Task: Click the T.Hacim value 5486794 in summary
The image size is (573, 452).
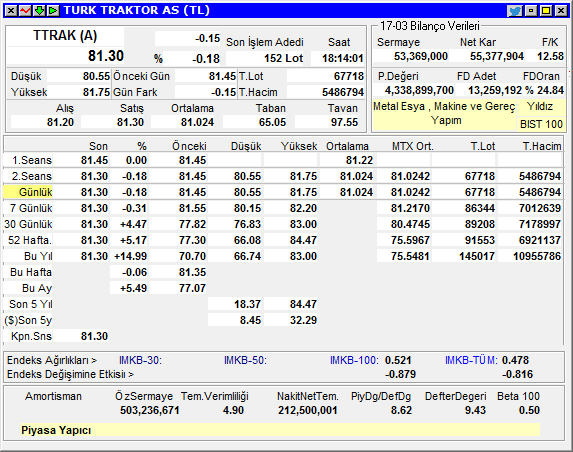Action: (343, 92)
